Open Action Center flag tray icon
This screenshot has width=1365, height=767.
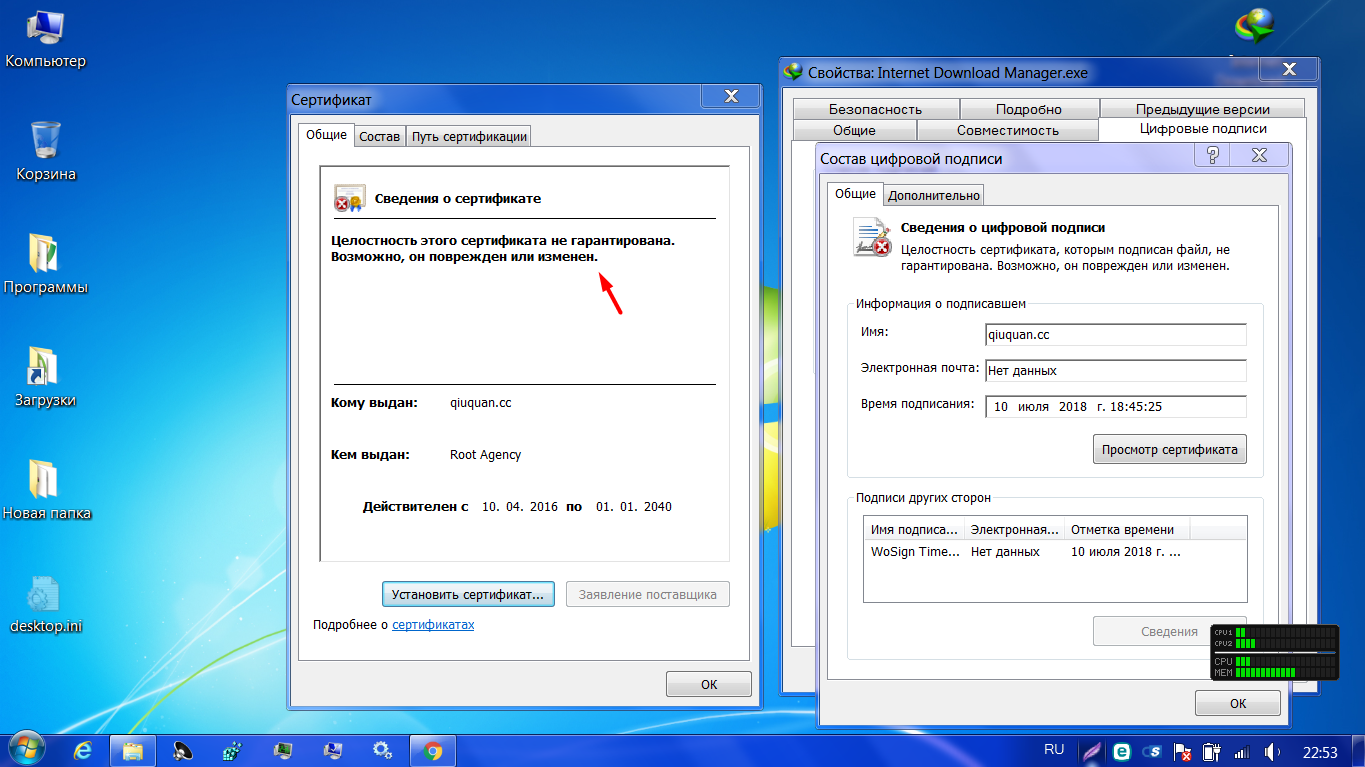1182,751
